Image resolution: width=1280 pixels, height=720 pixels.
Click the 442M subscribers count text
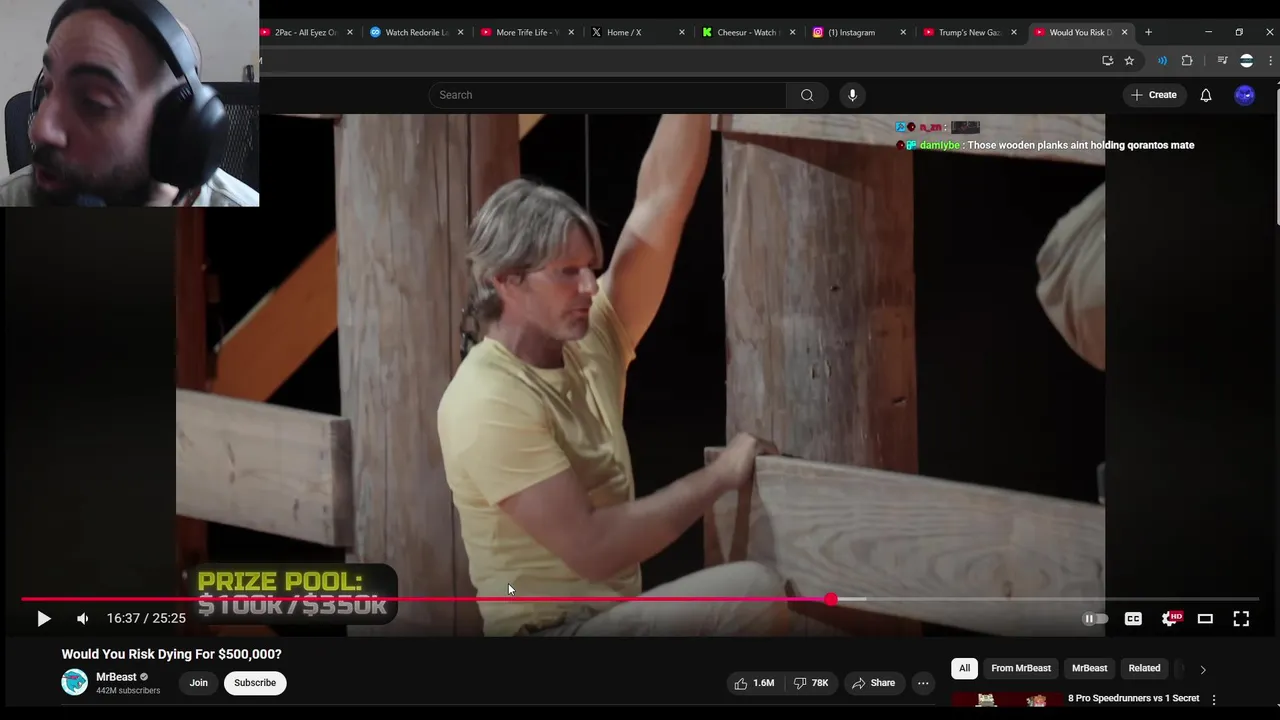[x=128, y=691]
